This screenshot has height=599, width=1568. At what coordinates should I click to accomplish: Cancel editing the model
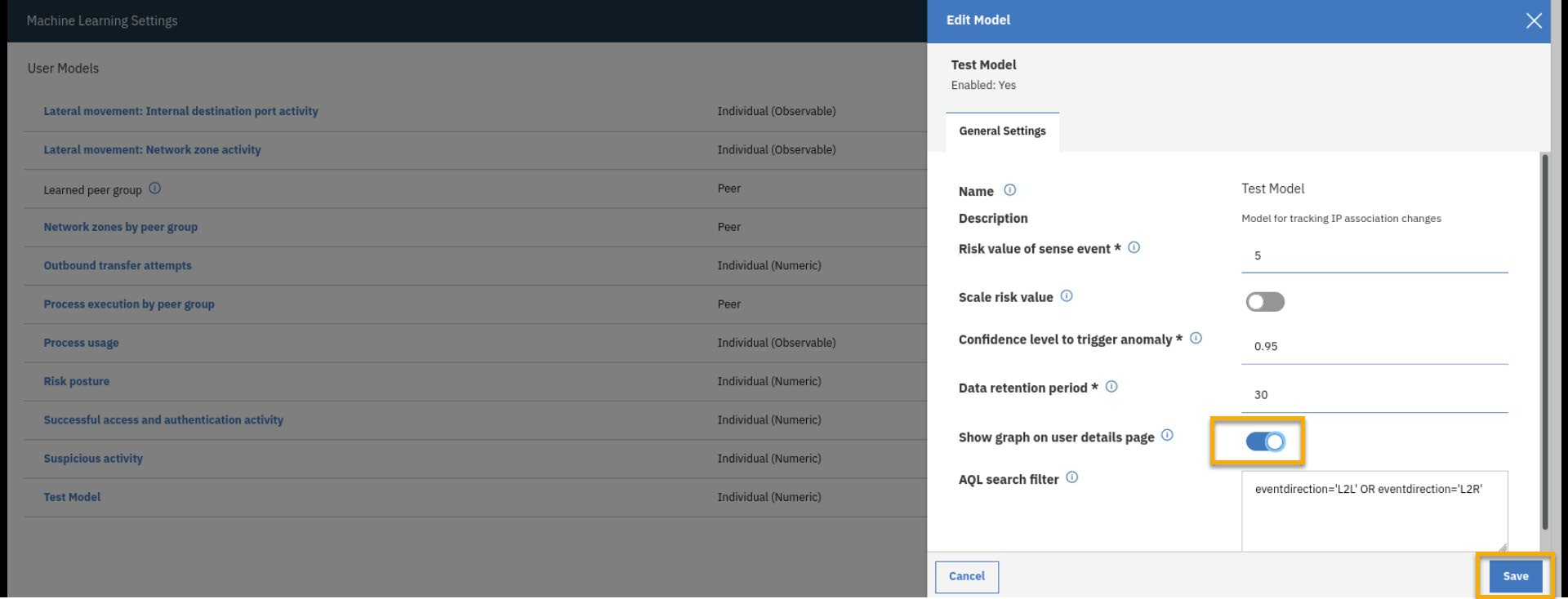(x=966, y=576)
